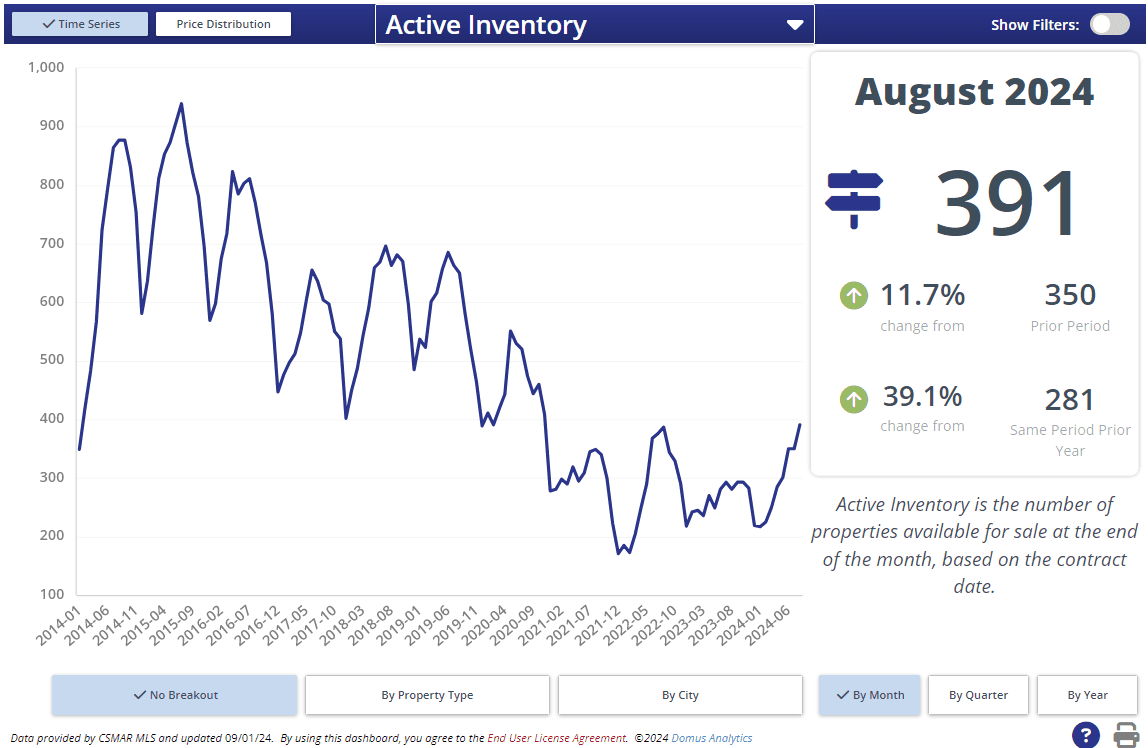Open the End User License Agreement link
The width and height of the screenshot is (1148, 748).
coord(556,738)
